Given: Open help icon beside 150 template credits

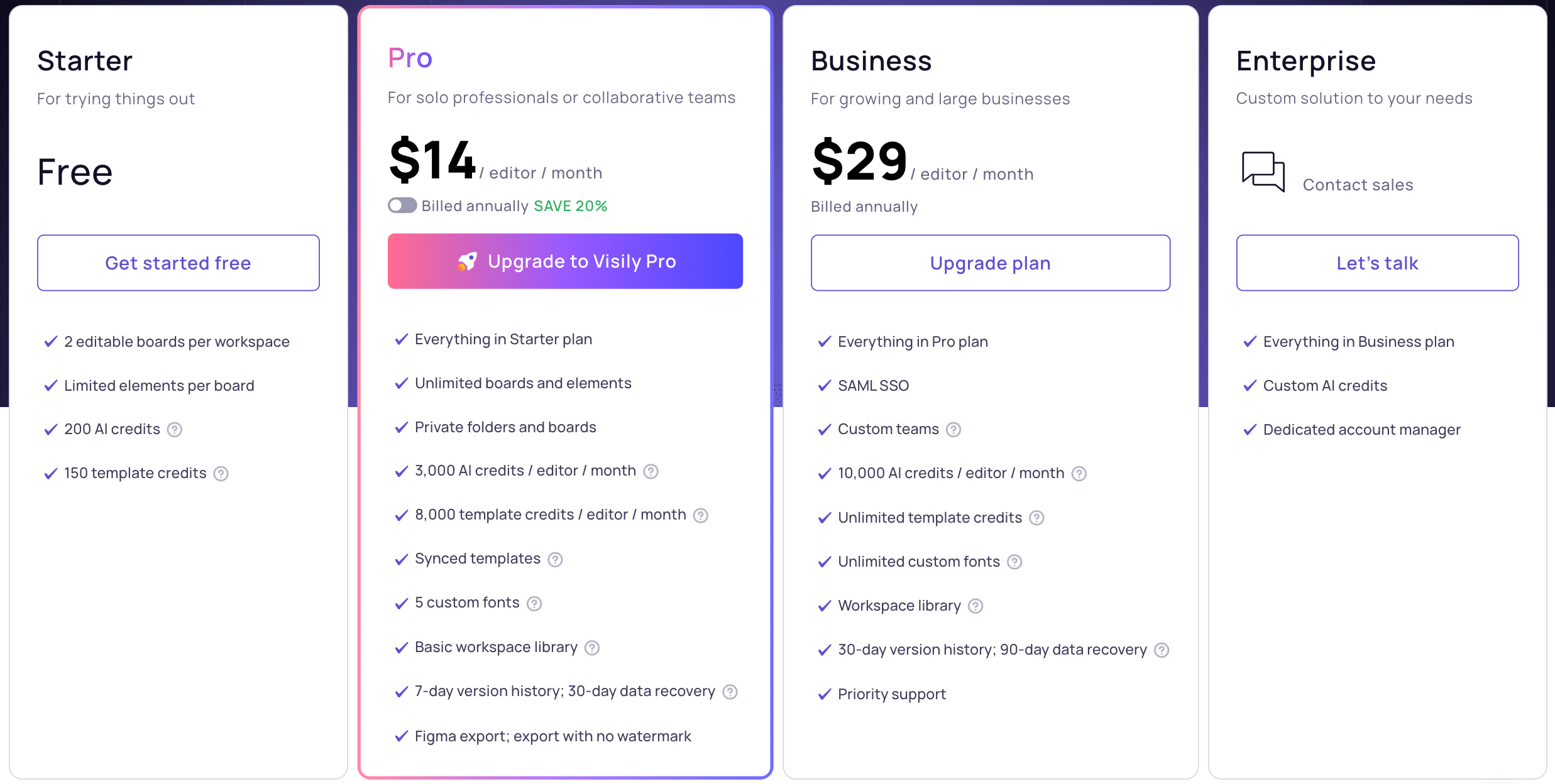Looking at the screenshot, I should click(x=221, y=474).
